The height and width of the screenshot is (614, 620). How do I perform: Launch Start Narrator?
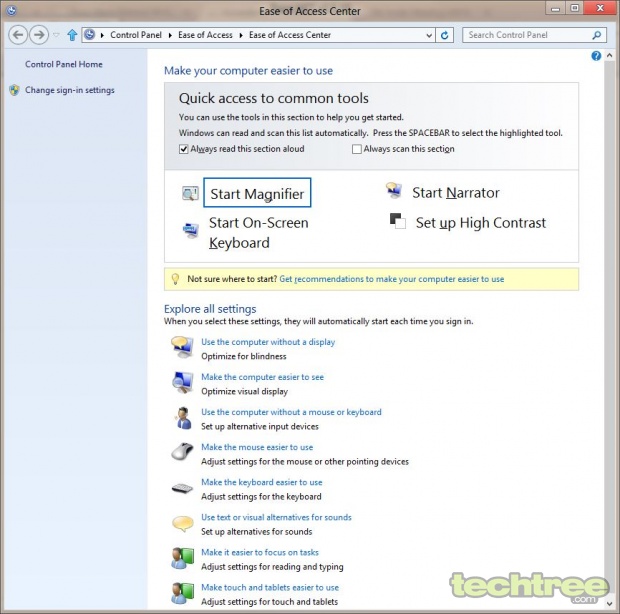(x=456, y=193)
